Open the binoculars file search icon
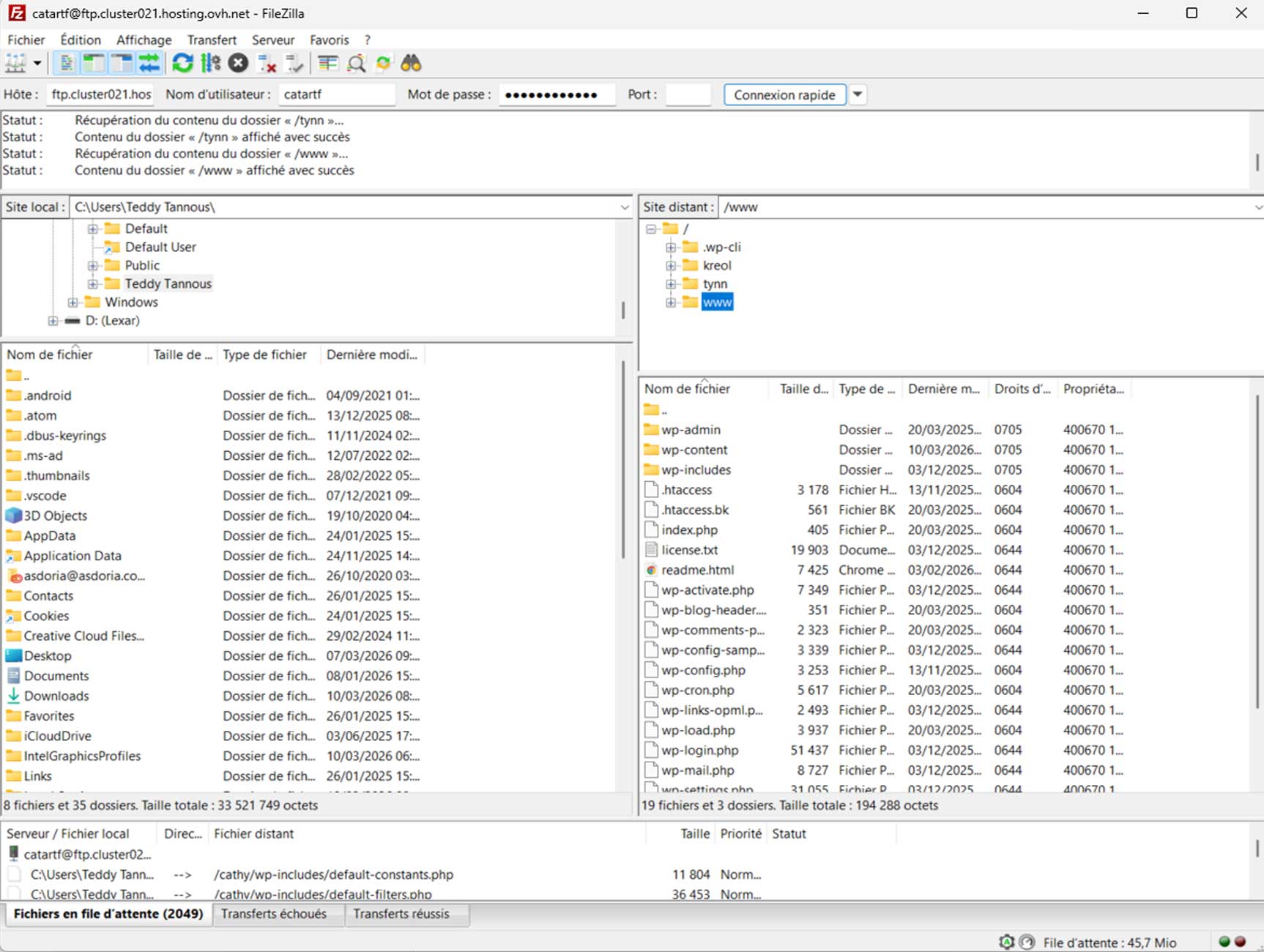 411,64
